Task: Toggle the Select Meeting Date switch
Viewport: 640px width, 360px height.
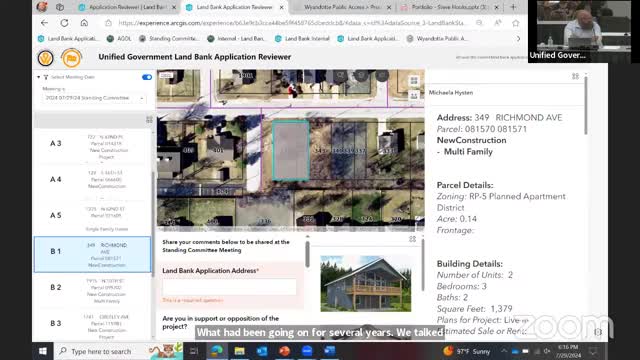Action: coord(147,77)
